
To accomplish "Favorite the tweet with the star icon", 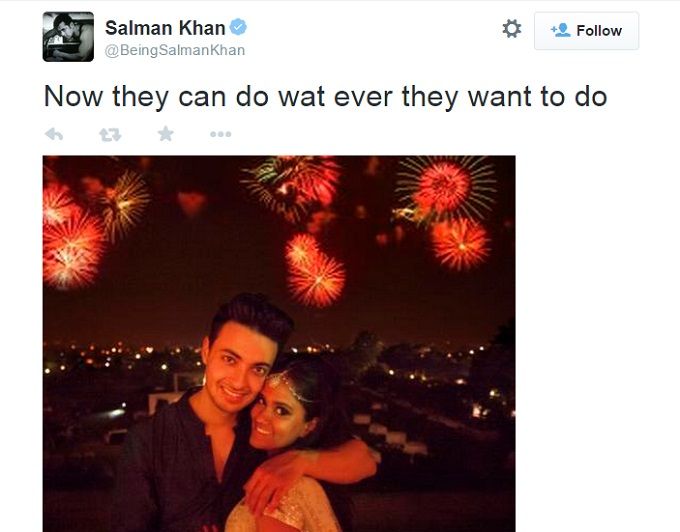I will click(166, 134).
